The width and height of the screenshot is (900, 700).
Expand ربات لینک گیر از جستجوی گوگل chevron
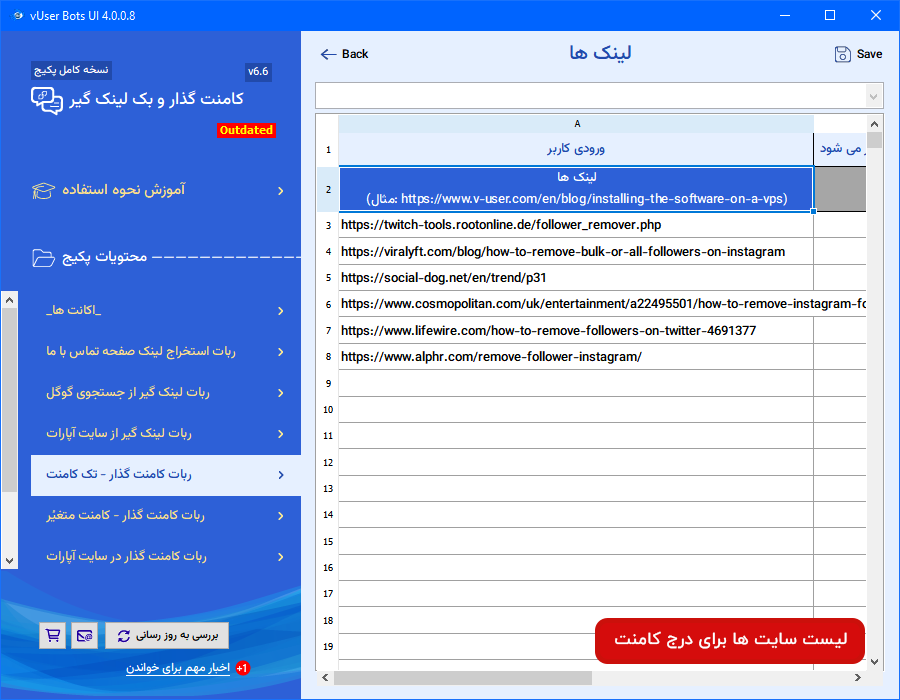pyautogui.click(x=281, y=393)
